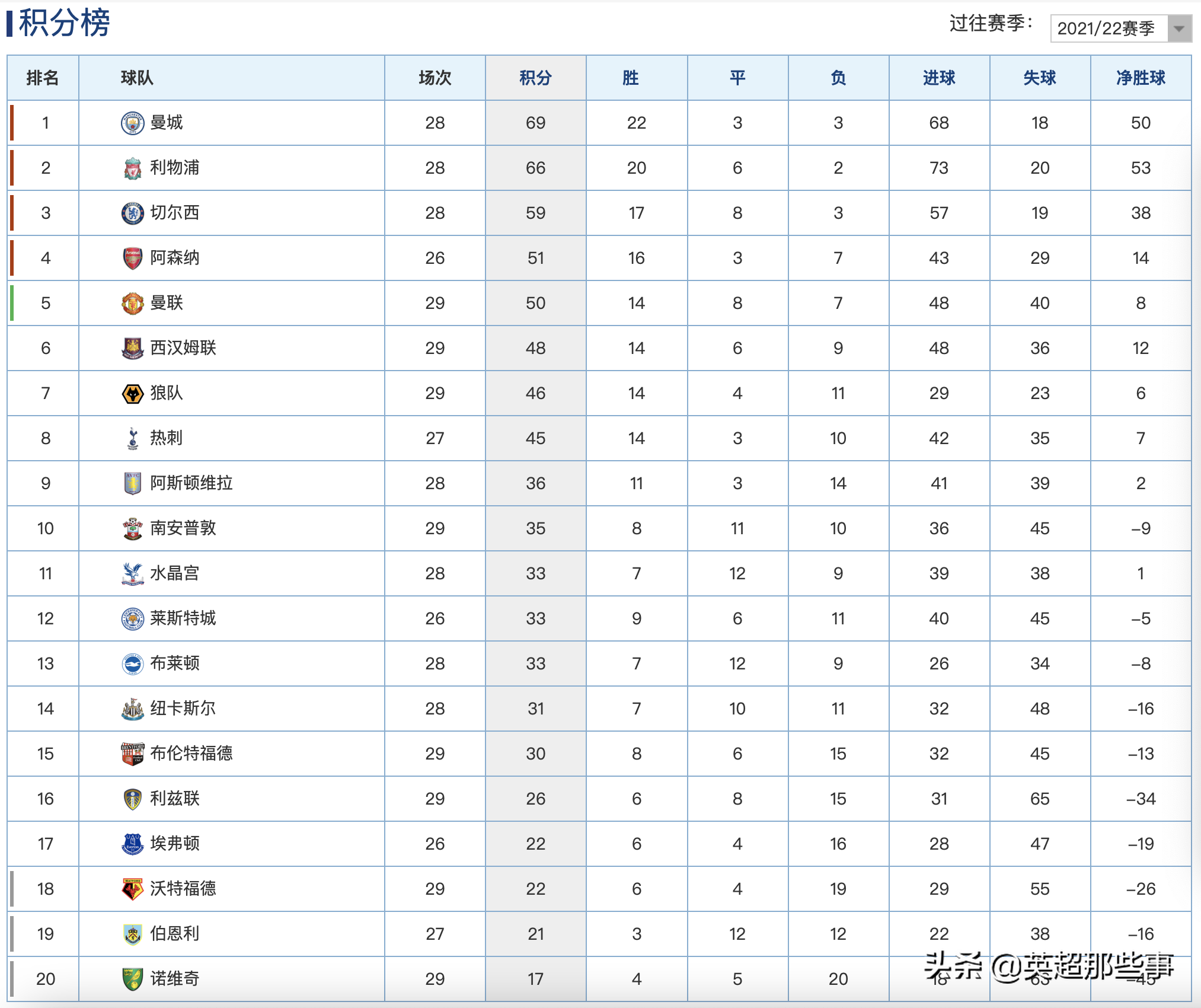
Task: Click the Norwich City crest
Action: click(x=132, y=980)
